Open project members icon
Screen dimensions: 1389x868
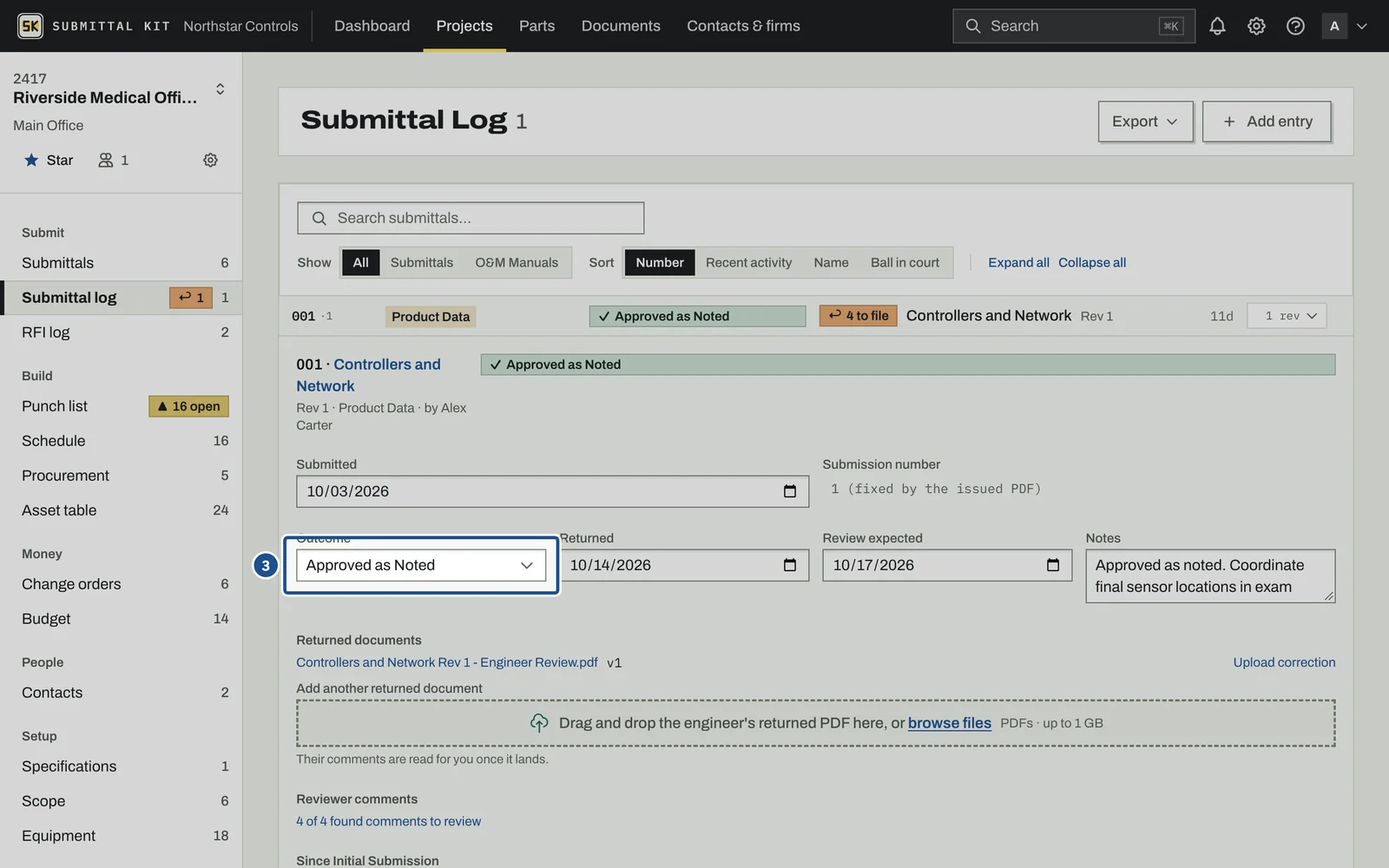coord(113,160)
